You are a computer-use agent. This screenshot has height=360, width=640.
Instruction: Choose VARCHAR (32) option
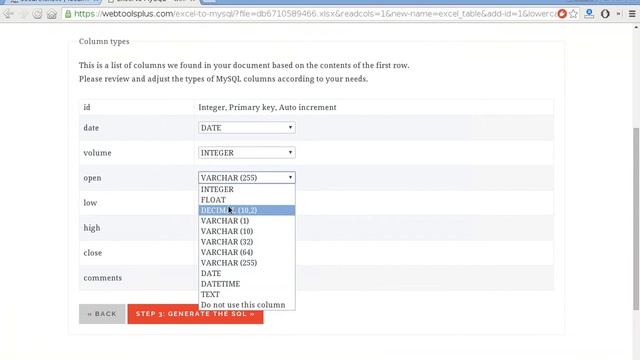[247, 242]
